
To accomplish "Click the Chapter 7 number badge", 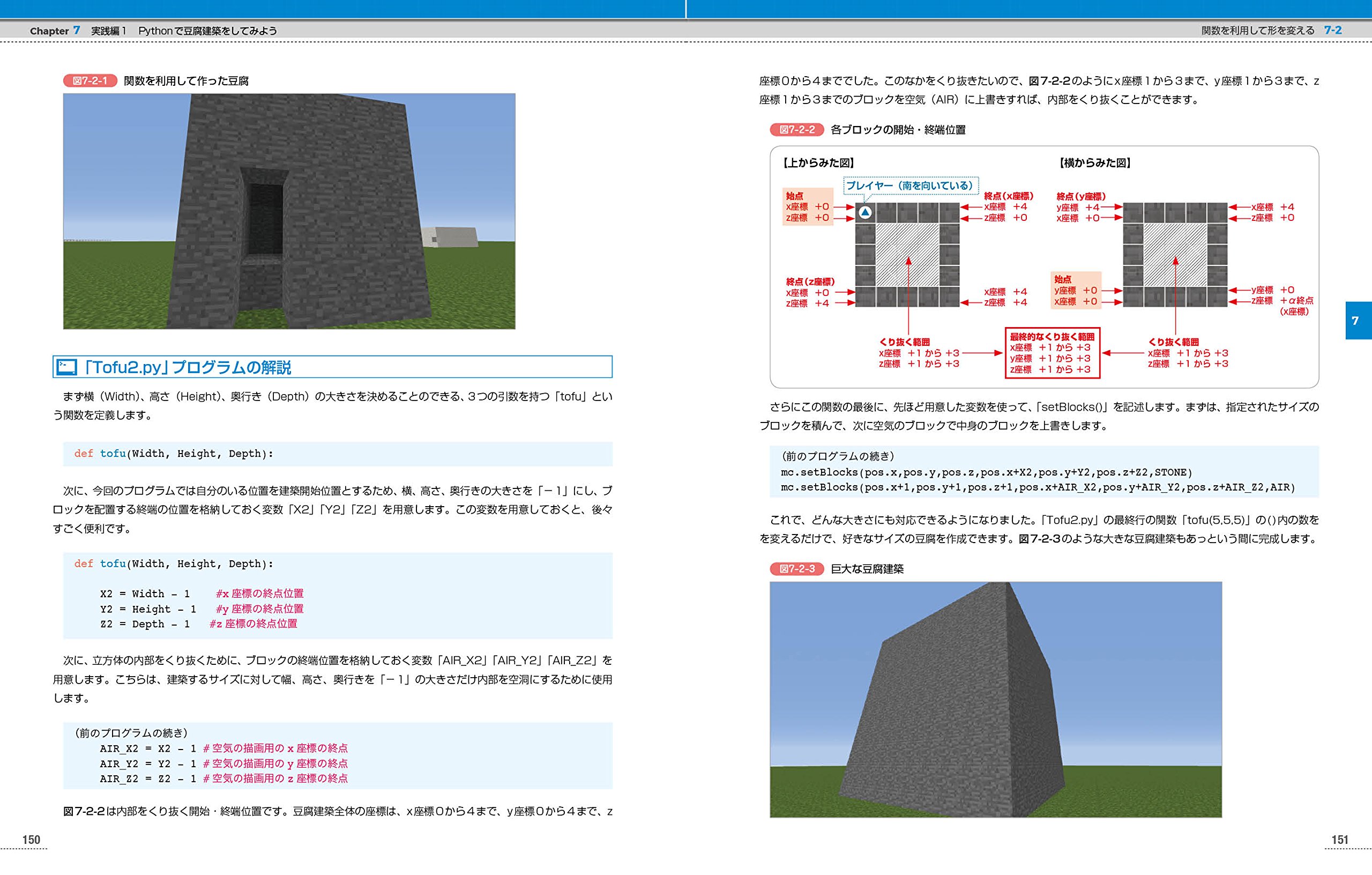I will [74, 31].
